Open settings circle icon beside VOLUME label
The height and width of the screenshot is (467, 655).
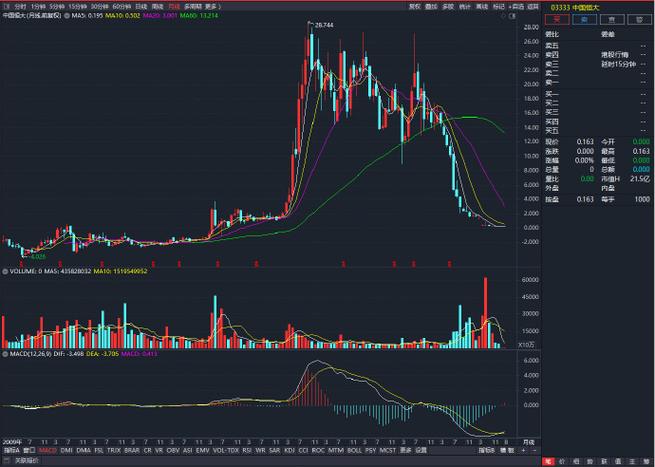[x=5, y=272]
